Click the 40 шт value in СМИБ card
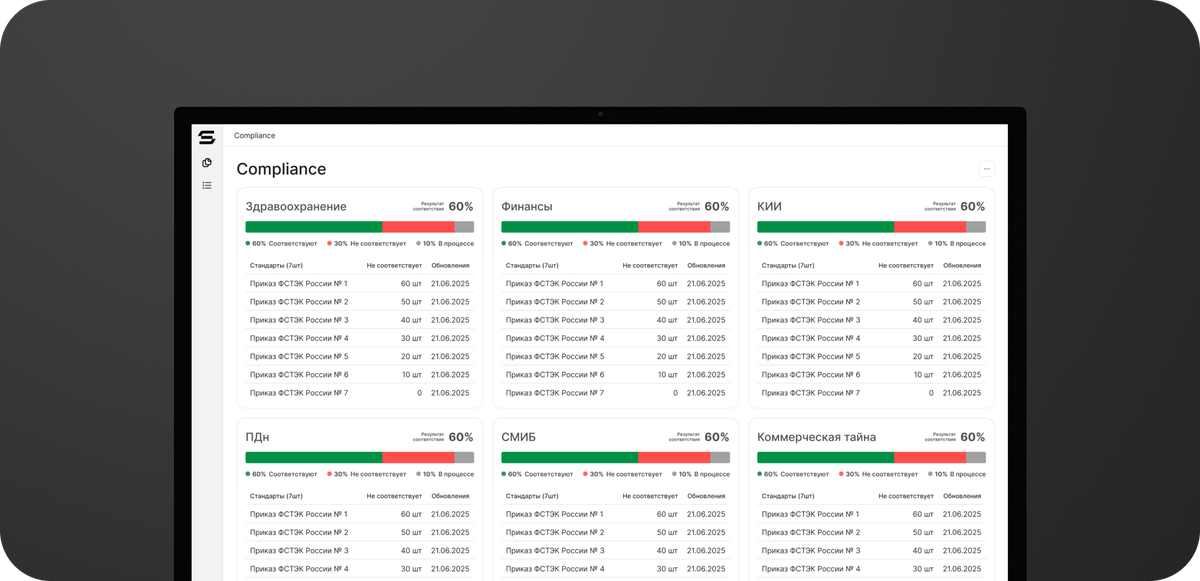The height and width of the screenshot is (581, 1200). (667, 550)
